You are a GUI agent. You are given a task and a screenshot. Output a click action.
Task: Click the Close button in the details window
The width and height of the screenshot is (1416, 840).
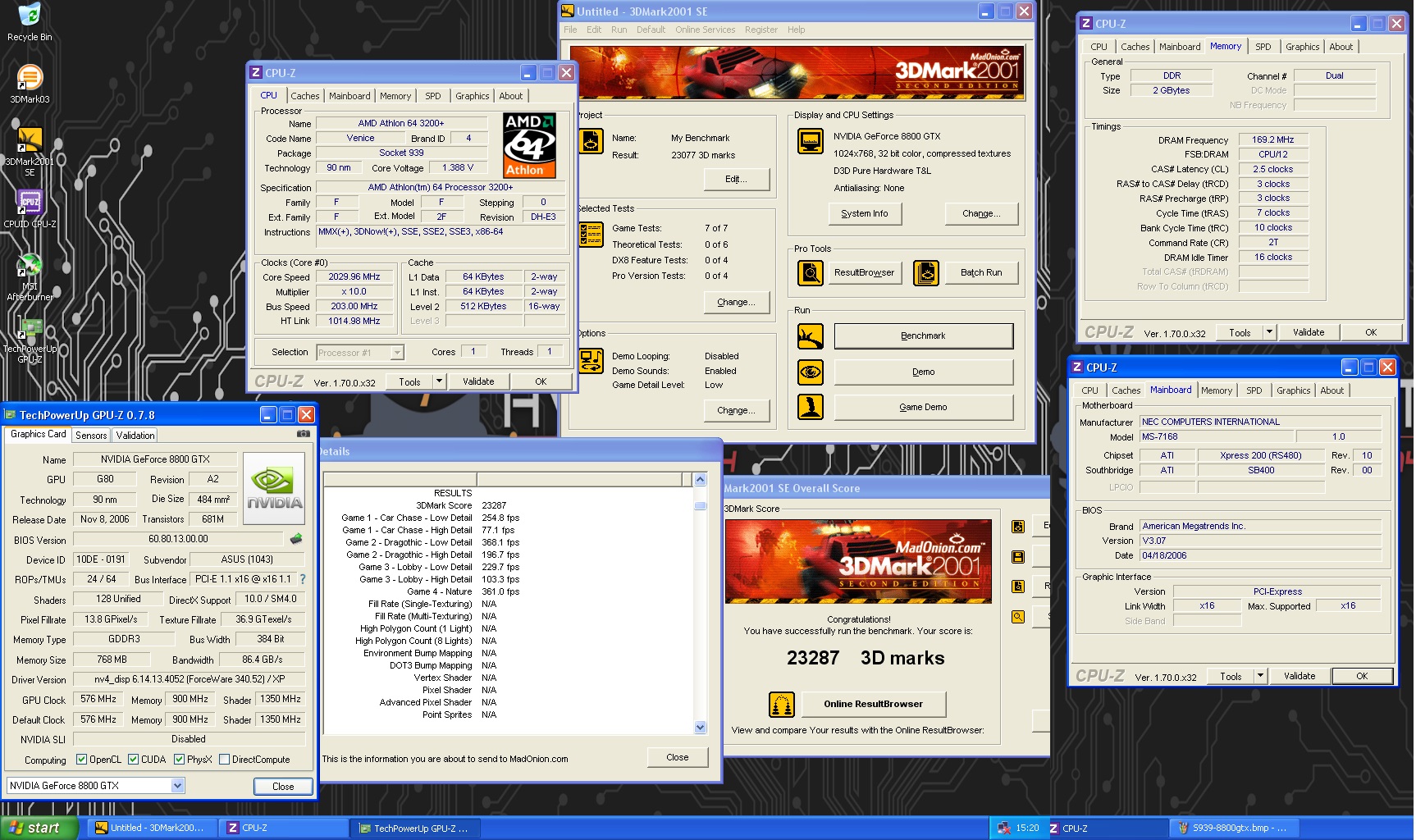click(x=678, y=757)
